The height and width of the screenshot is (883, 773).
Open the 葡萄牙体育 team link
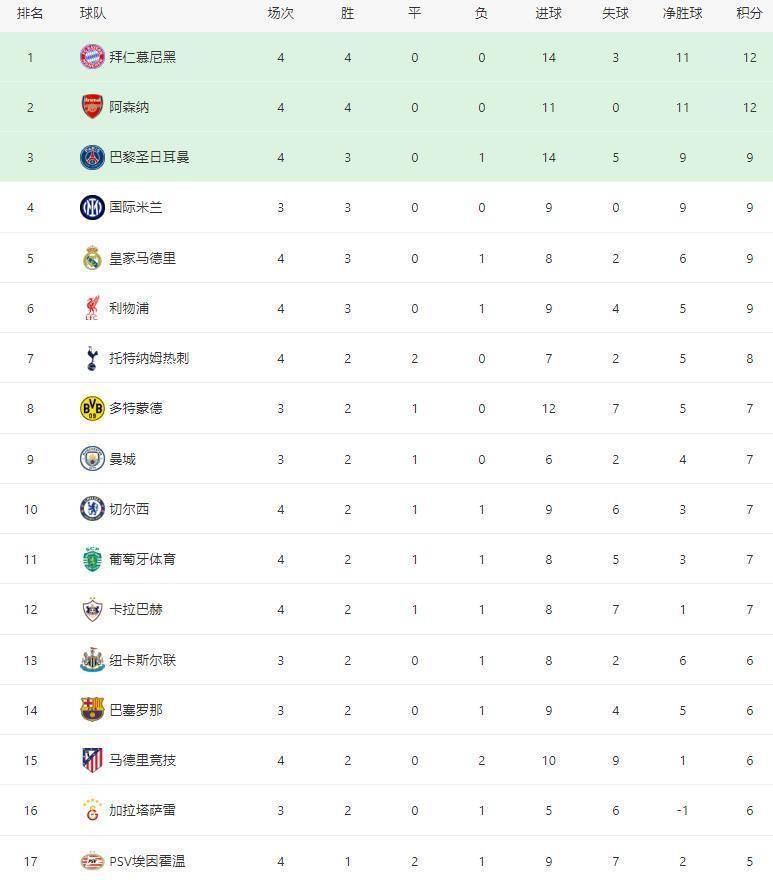(x=142, y=559)
